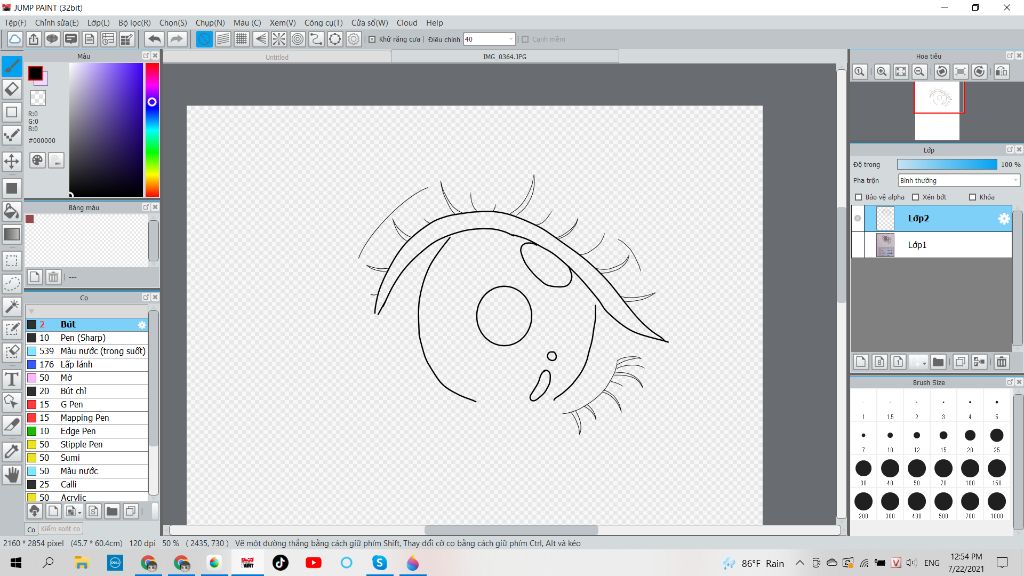
Task: Open YouTube from the Windows taskbar
Action: point(313,563)
